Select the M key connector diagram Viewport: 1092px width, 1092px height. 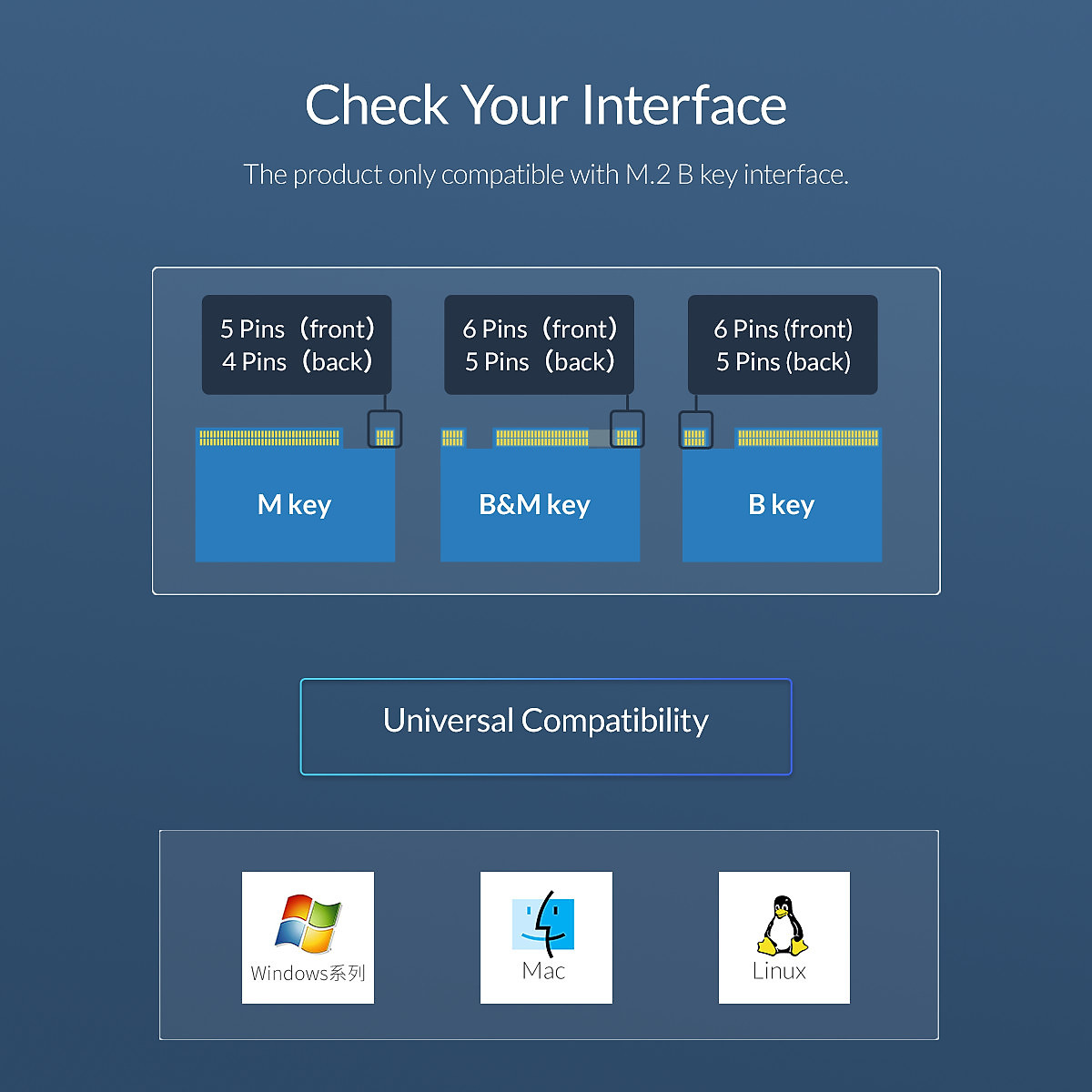point(295,494)
